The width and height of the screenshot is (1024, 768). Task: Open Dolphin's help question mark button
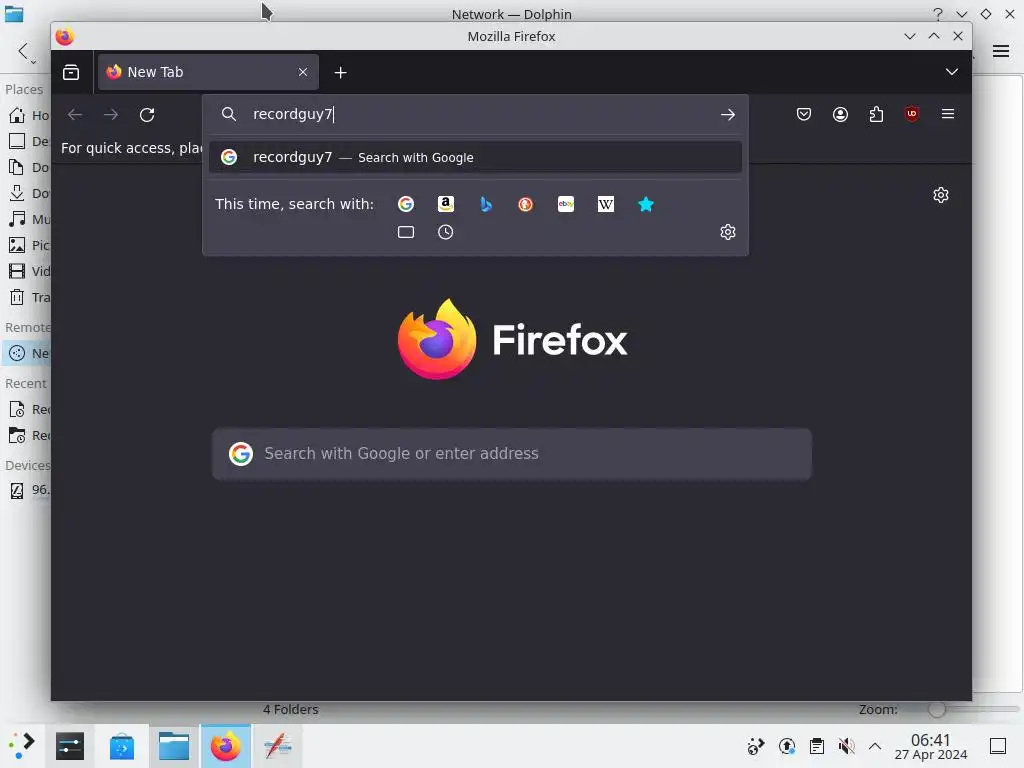point(938,14)
